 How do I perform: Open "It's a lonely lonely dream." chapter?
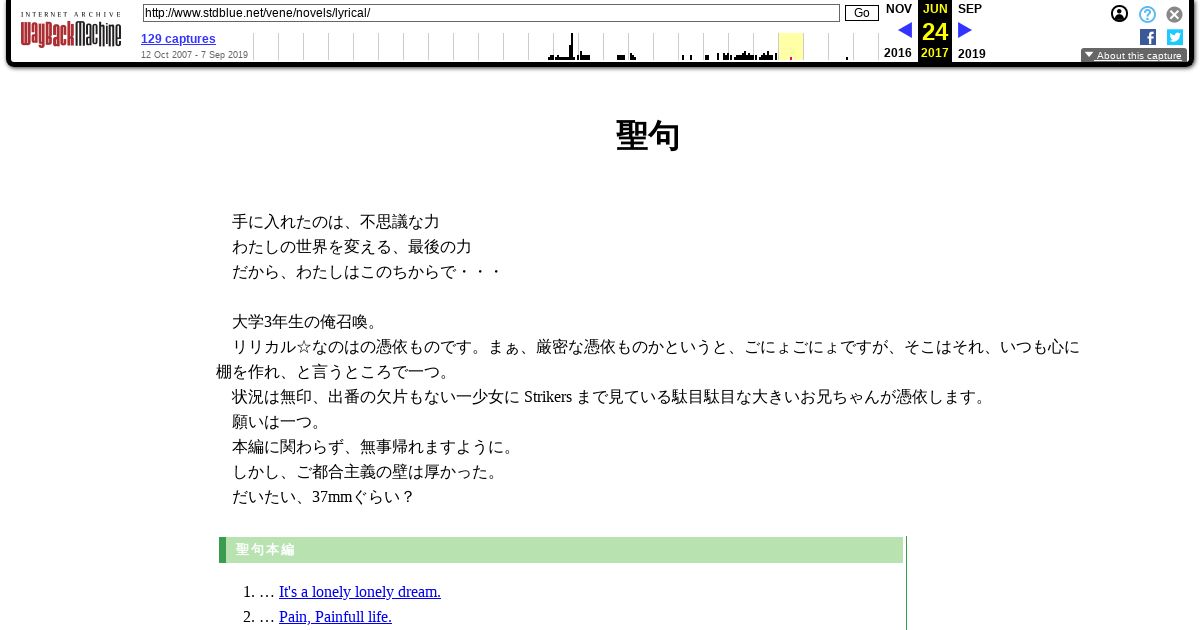click(x=360, y=592)
